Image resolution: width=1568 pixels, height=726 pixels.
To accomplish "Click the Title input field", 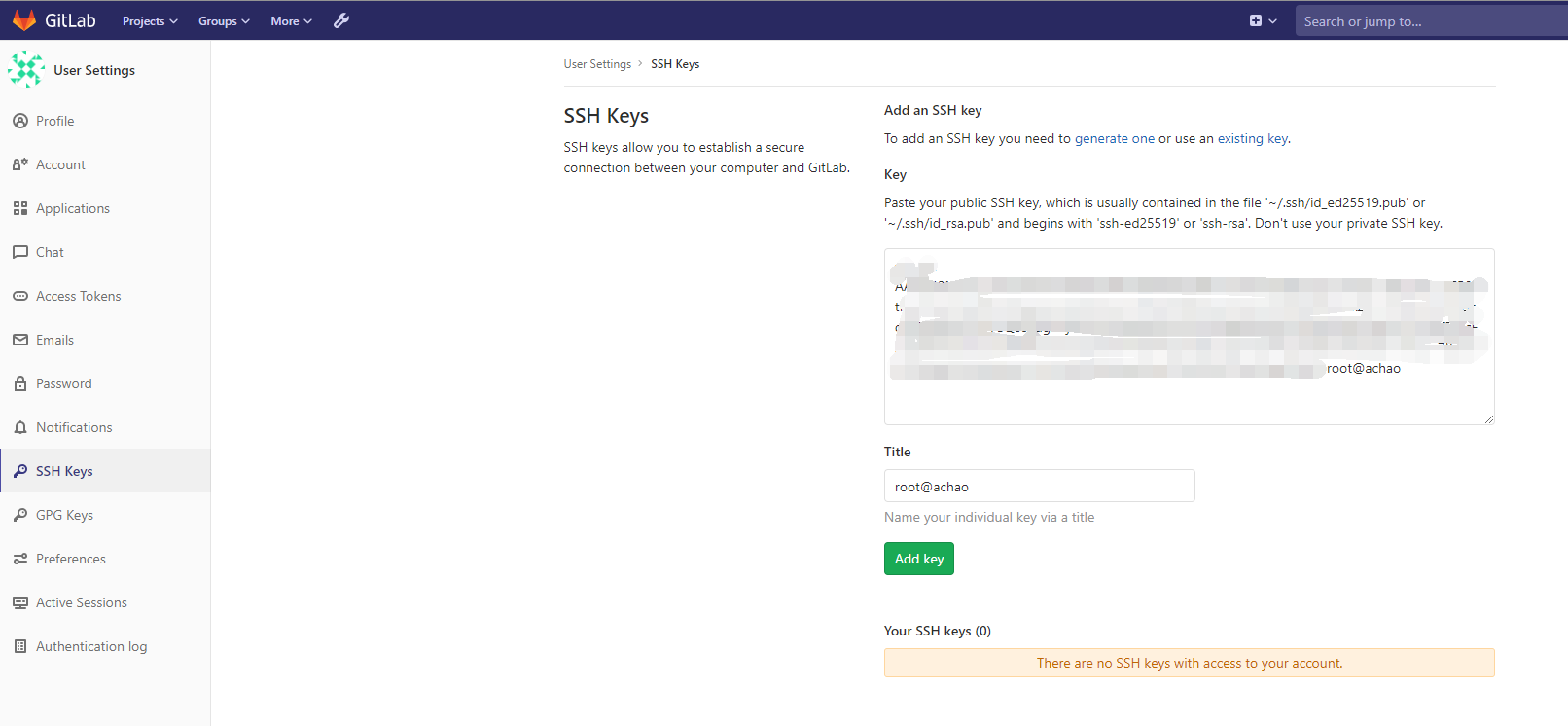I will point(1039,486).
